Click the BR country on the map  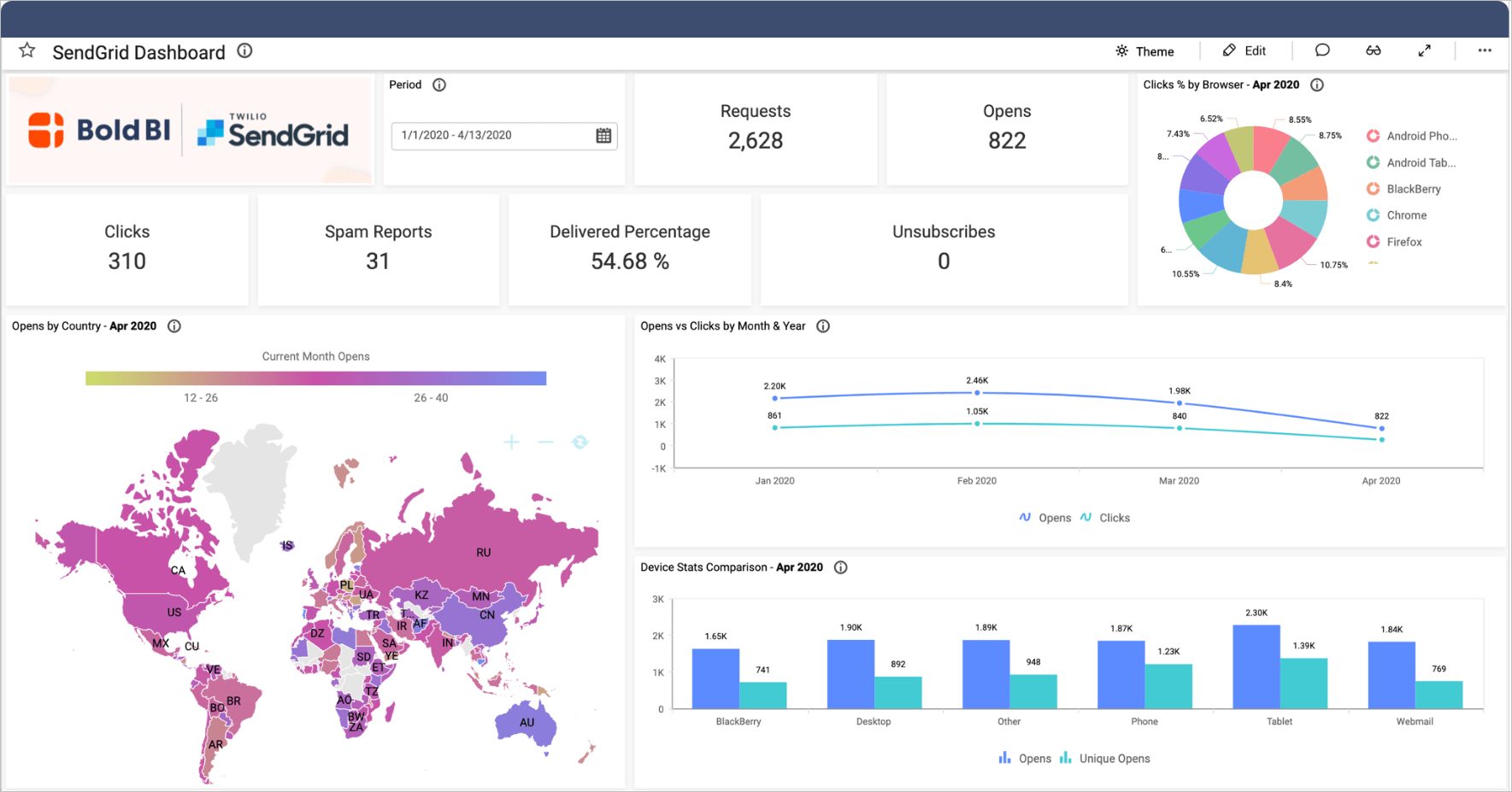233,701
